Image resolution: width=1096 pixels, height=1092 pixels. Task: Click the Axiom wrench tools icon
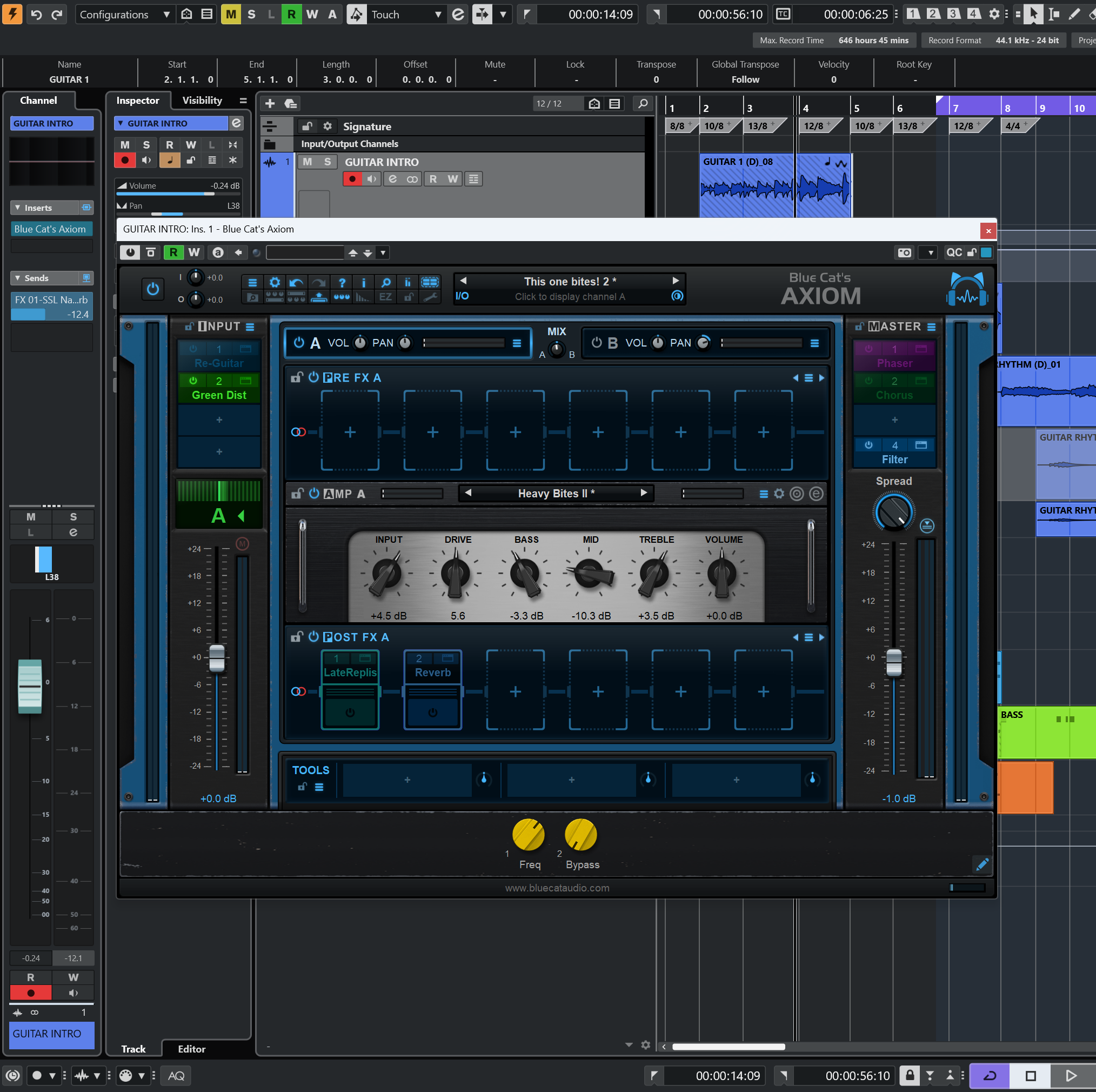click(x=431, y=297)
